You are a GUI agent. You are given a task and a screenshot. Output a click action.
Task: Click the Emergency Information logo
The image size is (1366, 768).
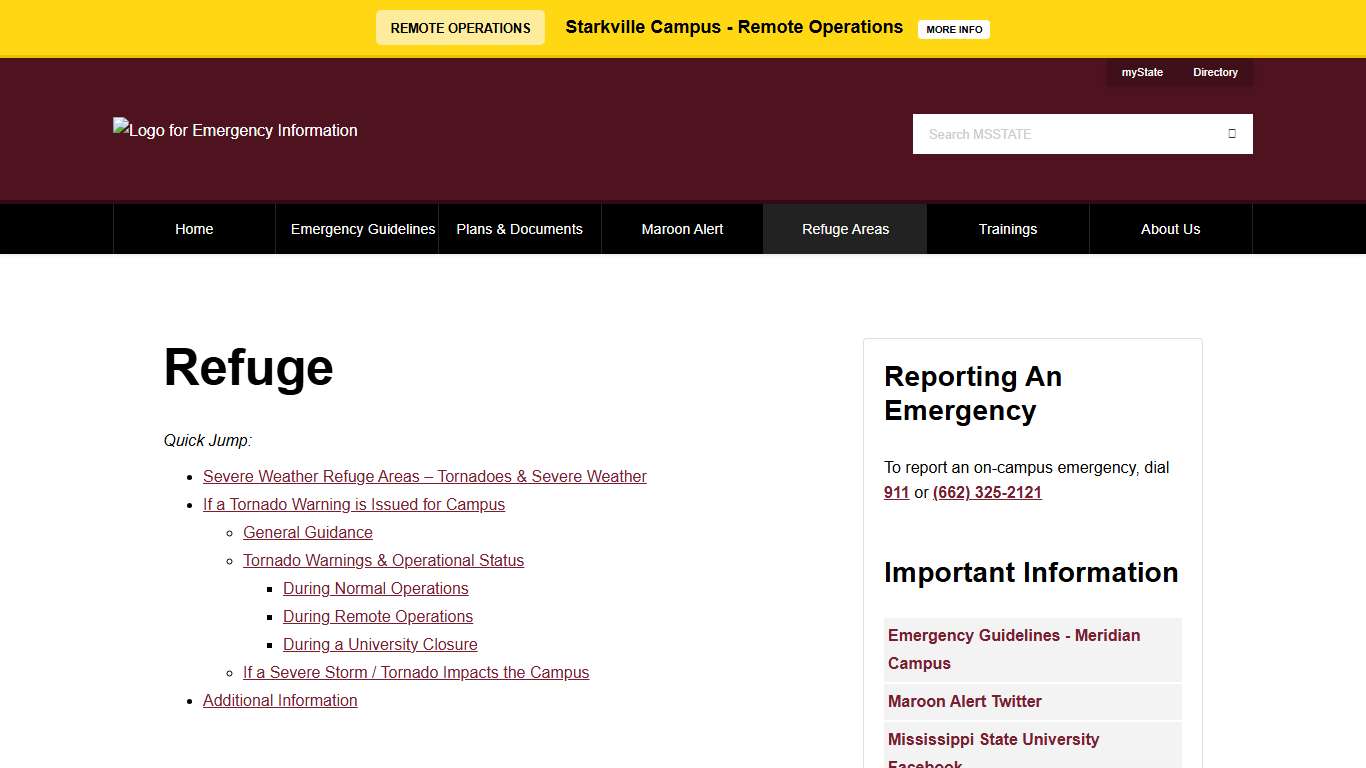pos(235,130)
